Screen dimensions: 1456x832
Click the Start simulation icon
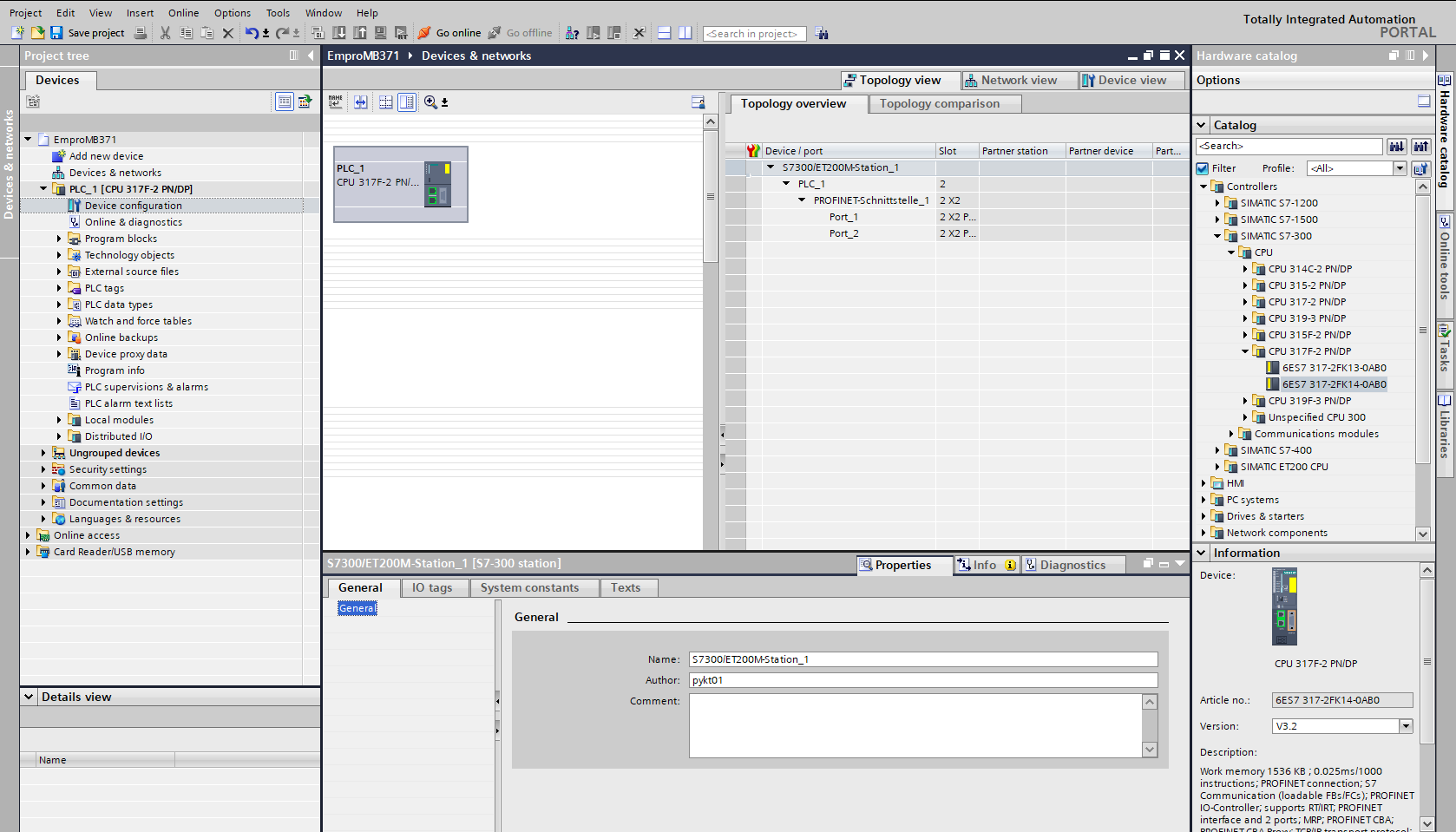pos(380,33)
